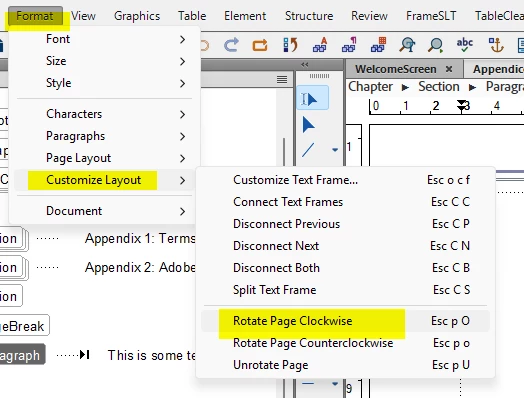Choose Customize Text Frame...
The height and width of the screenshot is (398, 524).
(346, 180)
